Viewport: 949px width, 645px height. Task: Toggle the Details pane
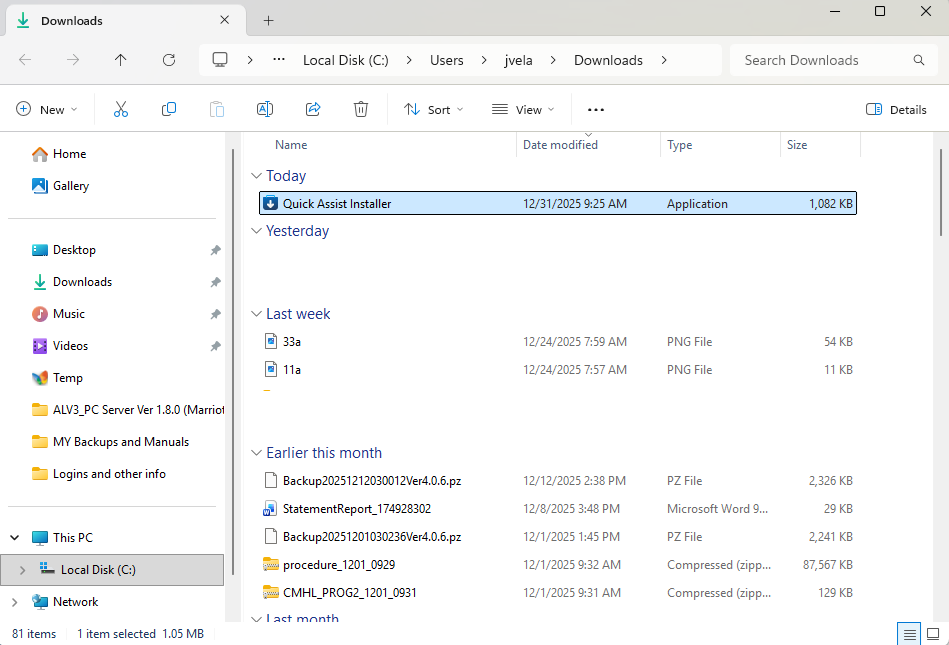tap(896, 110)
